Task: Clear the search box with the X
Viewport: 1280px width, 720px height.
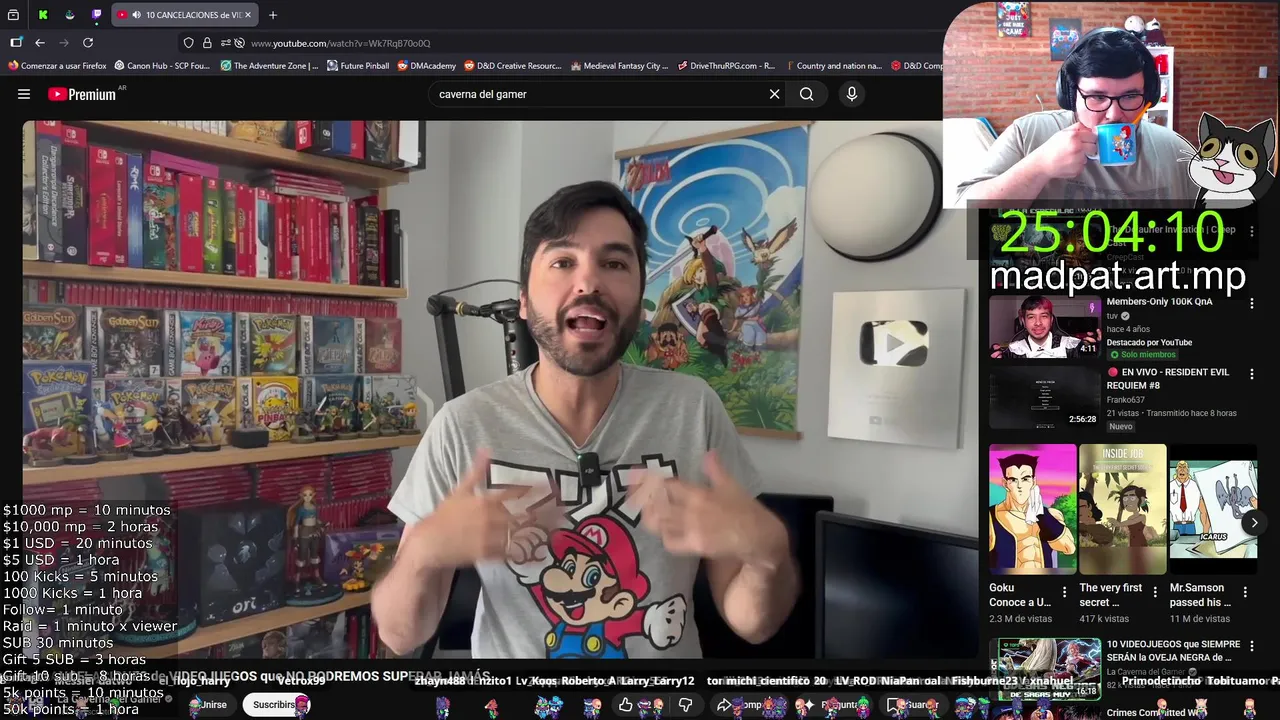Action: click(x=774, y=94)
